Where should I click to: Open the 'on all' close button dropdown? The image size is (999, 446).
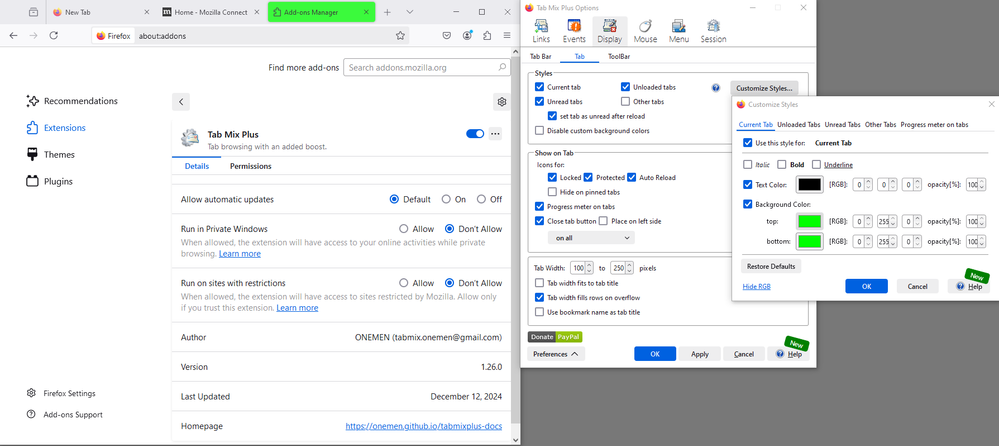pos(591,238)
